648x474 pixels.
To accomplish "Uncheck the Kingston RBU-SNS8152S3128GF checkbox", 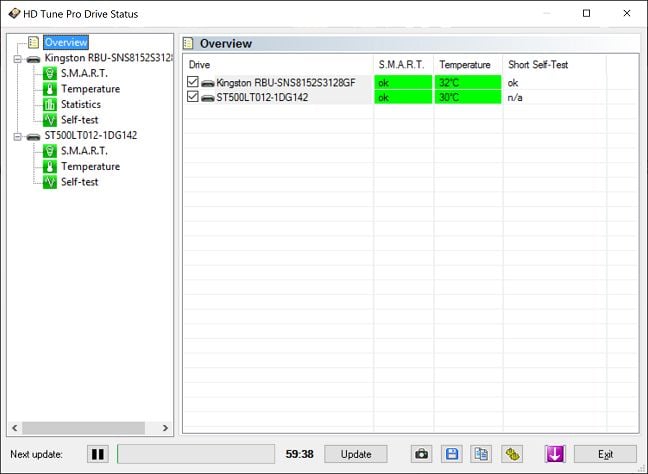I will click(x=193, y=82).
